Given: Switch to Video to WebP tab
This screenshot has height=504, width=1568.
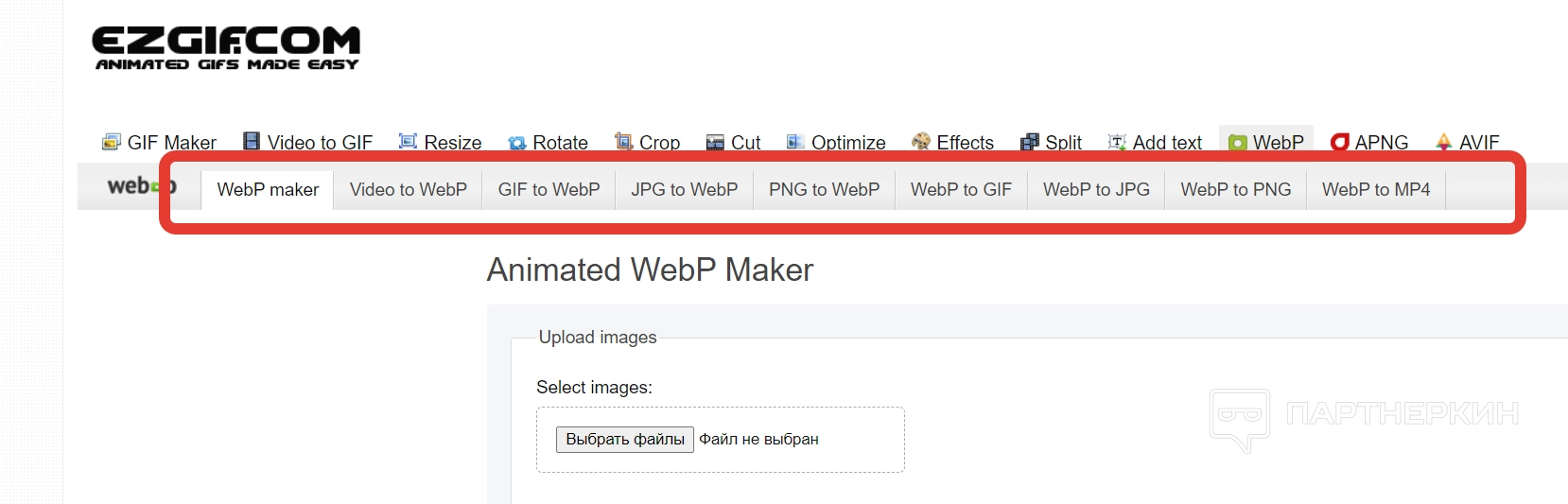Looking at the screenshot, I should 409,190.
